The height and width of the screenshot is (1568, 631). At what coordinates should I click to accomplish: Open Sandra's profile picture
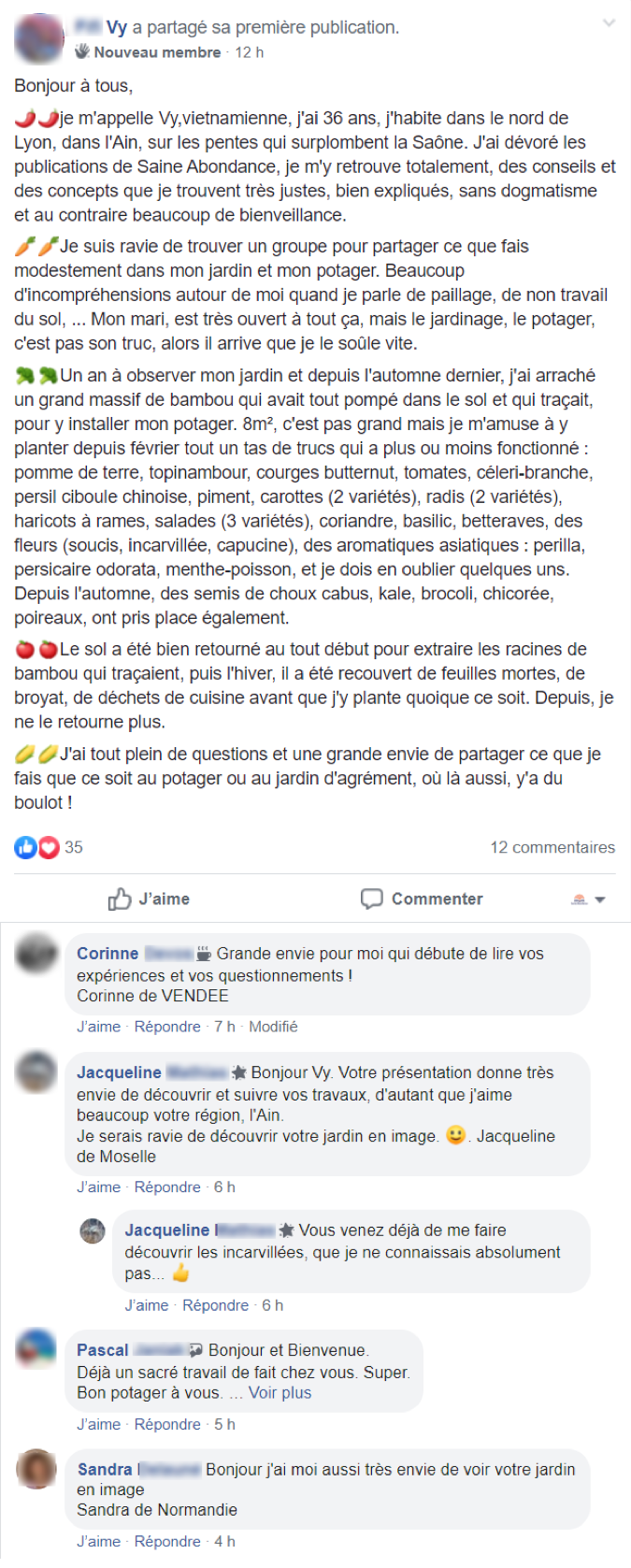pos(37,1469)
